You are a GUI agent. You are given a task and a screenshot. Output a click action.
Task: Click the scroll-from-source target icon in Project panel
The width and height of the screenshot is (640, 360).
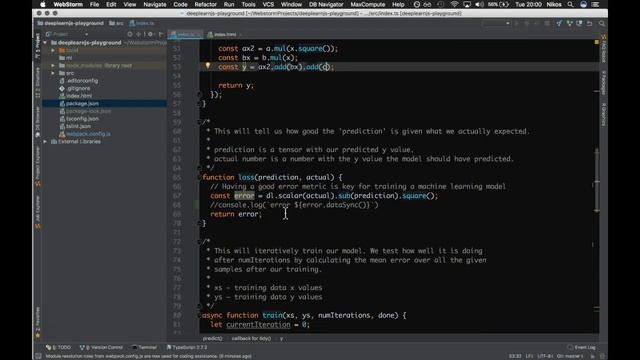click(130, 34)
